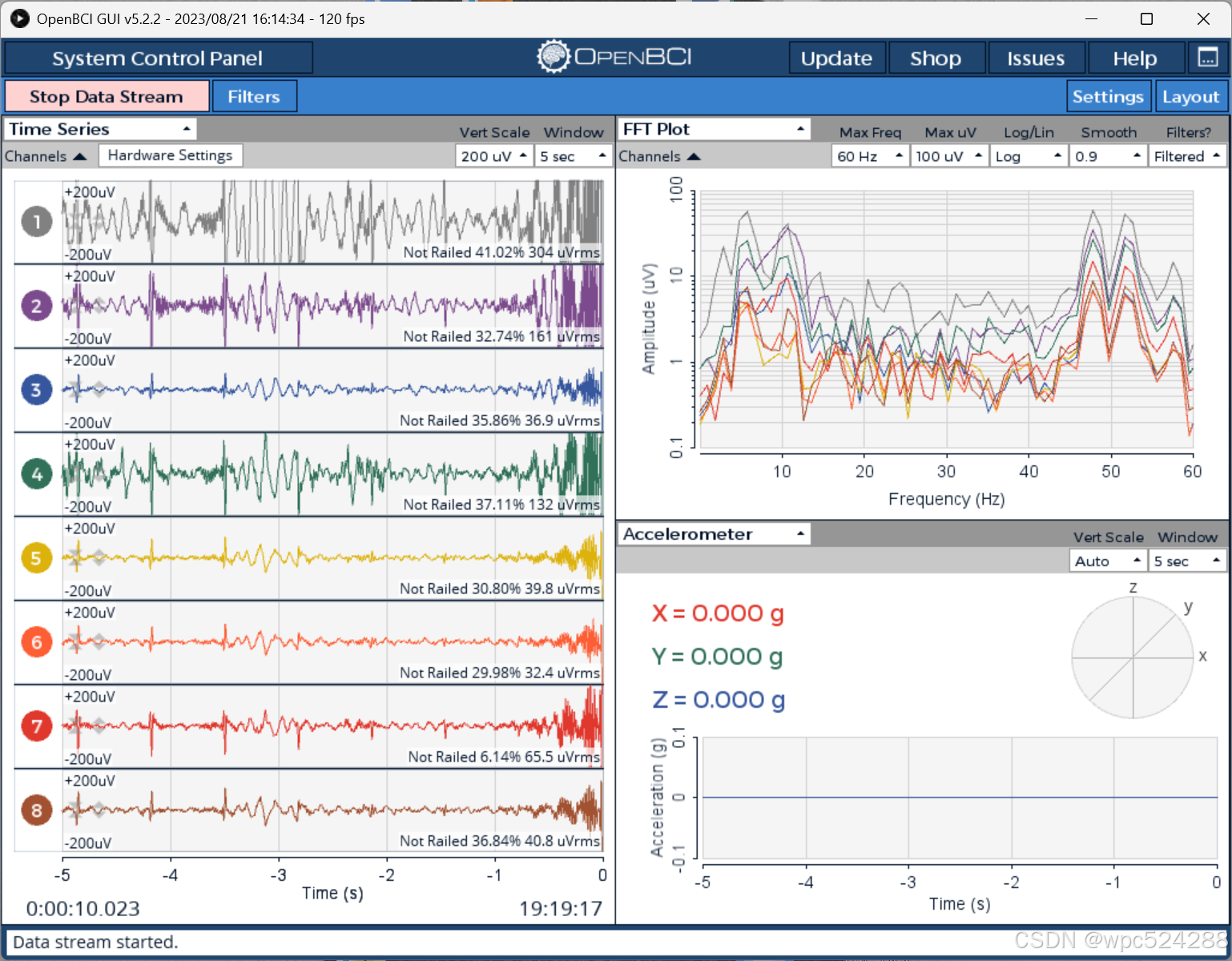Expand FFT Plot Channels selector
The height and width of the screenshot is (961, 1232).
click(659, 156)
